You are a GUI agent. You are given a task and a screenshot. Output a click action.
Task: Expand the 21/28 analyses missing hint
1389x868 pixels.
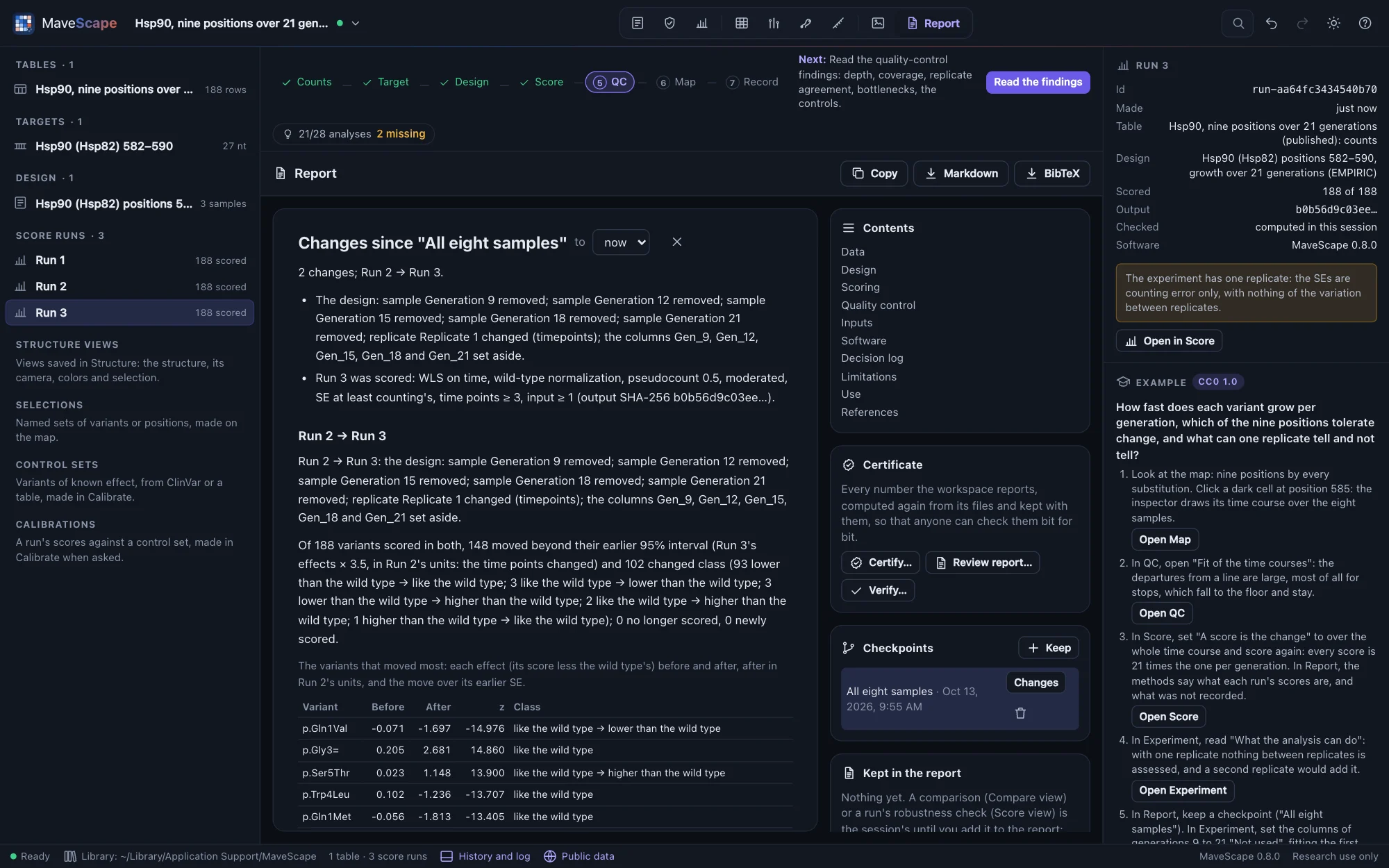[x=354, y=133]
